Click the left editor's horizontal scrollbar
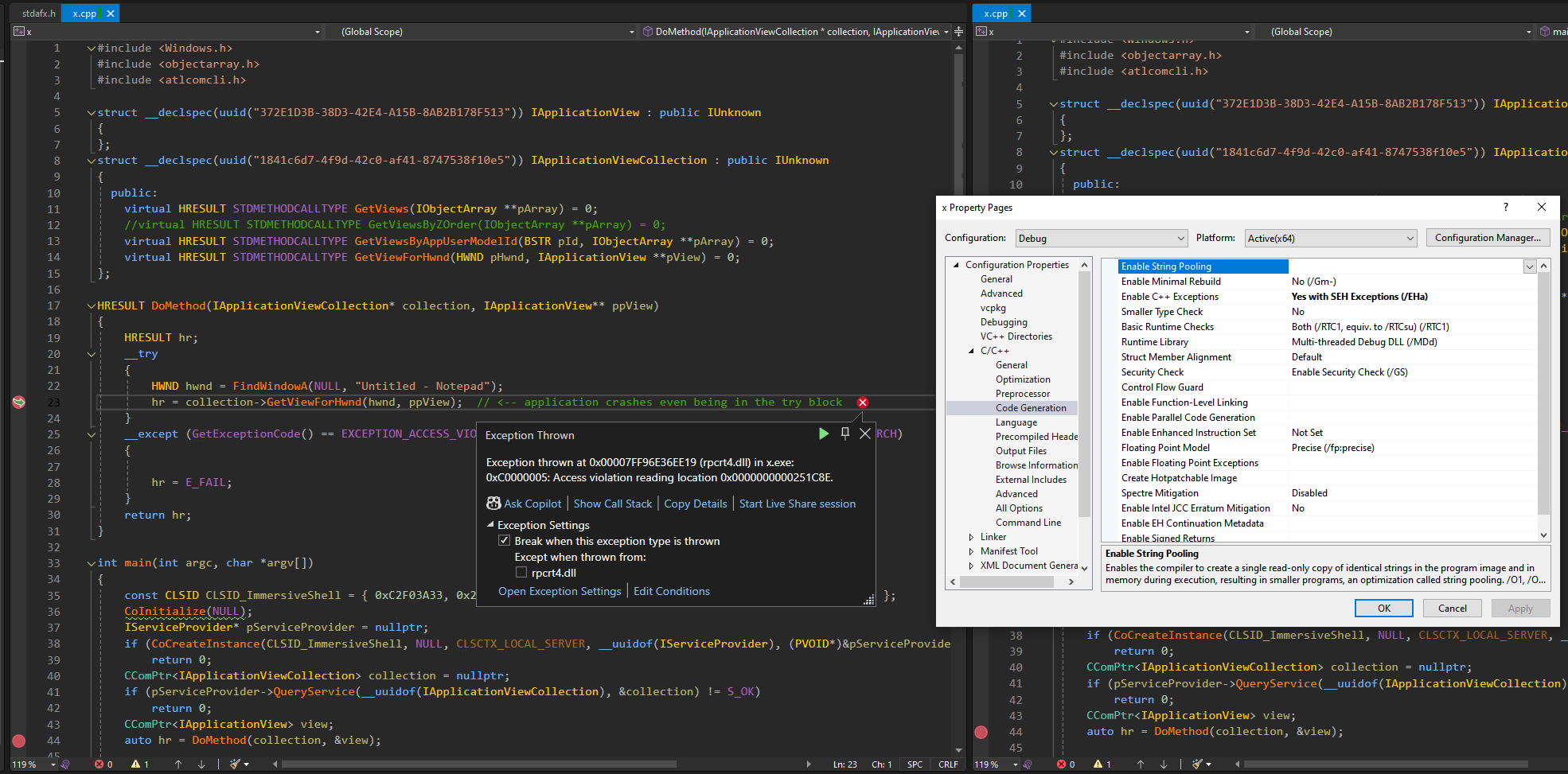Viewport: 1568px width, 774px height. pos(478,764)
